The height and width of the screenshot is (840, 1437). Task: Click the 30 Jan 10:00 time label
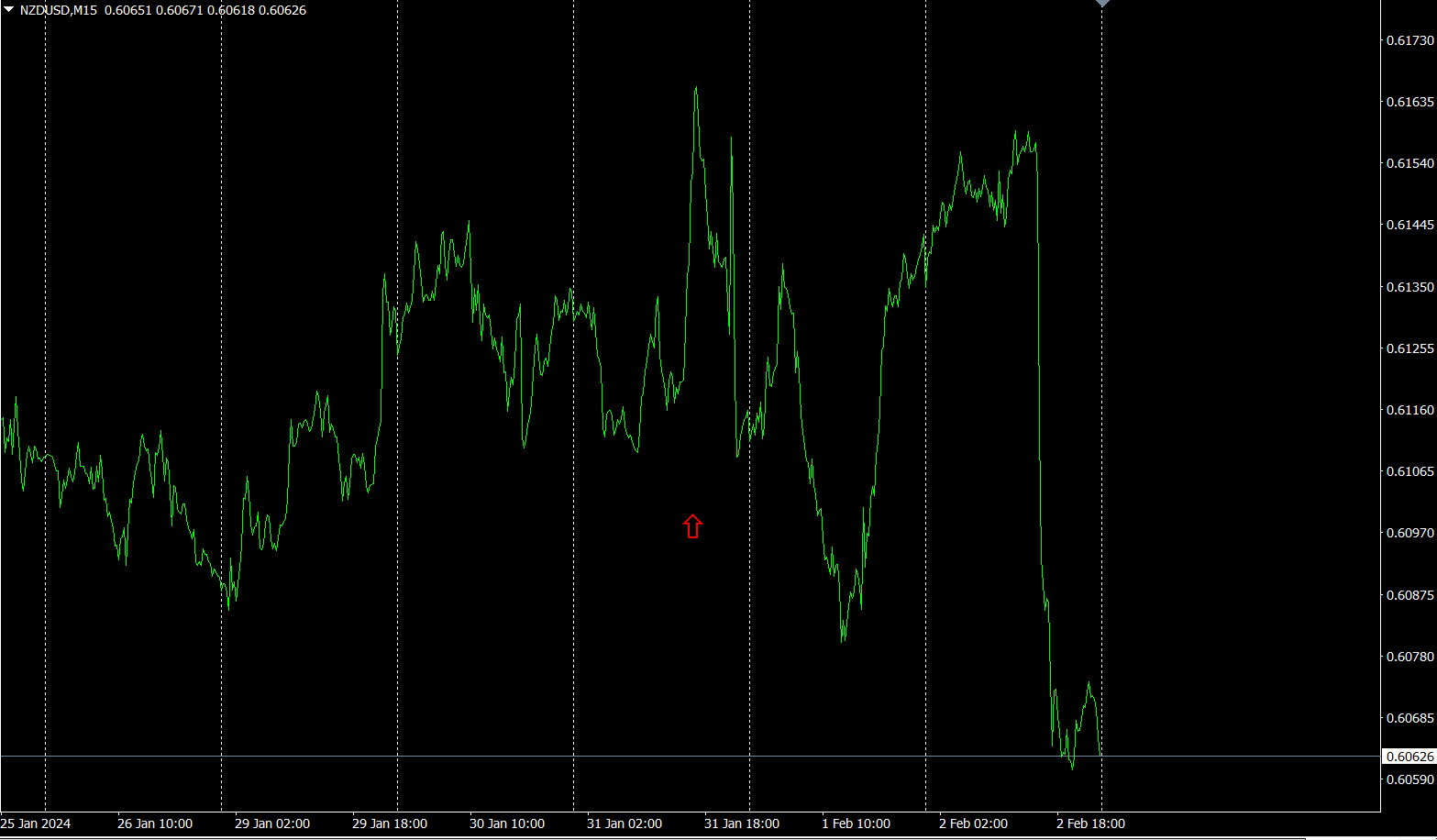507,823
